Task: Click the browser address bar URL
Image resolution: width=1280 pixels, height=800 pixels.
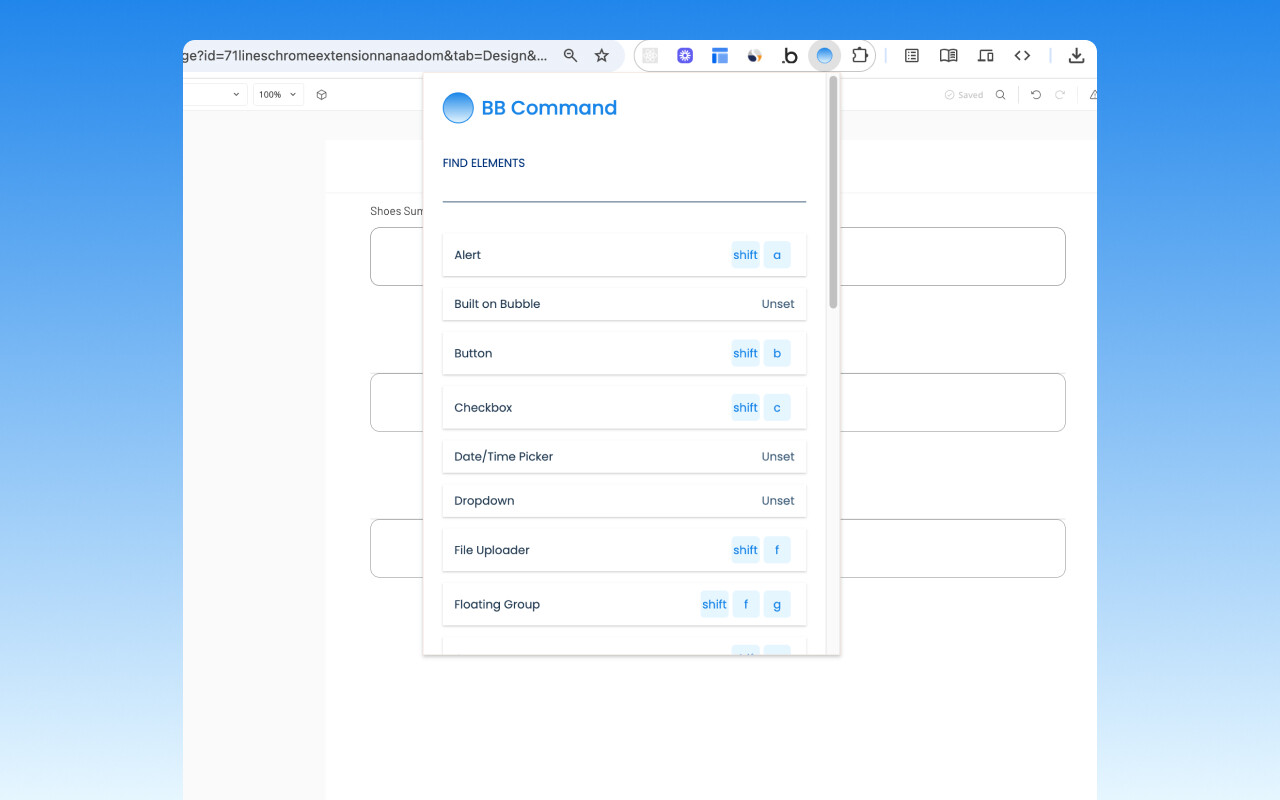Action: tap(367, 56)
